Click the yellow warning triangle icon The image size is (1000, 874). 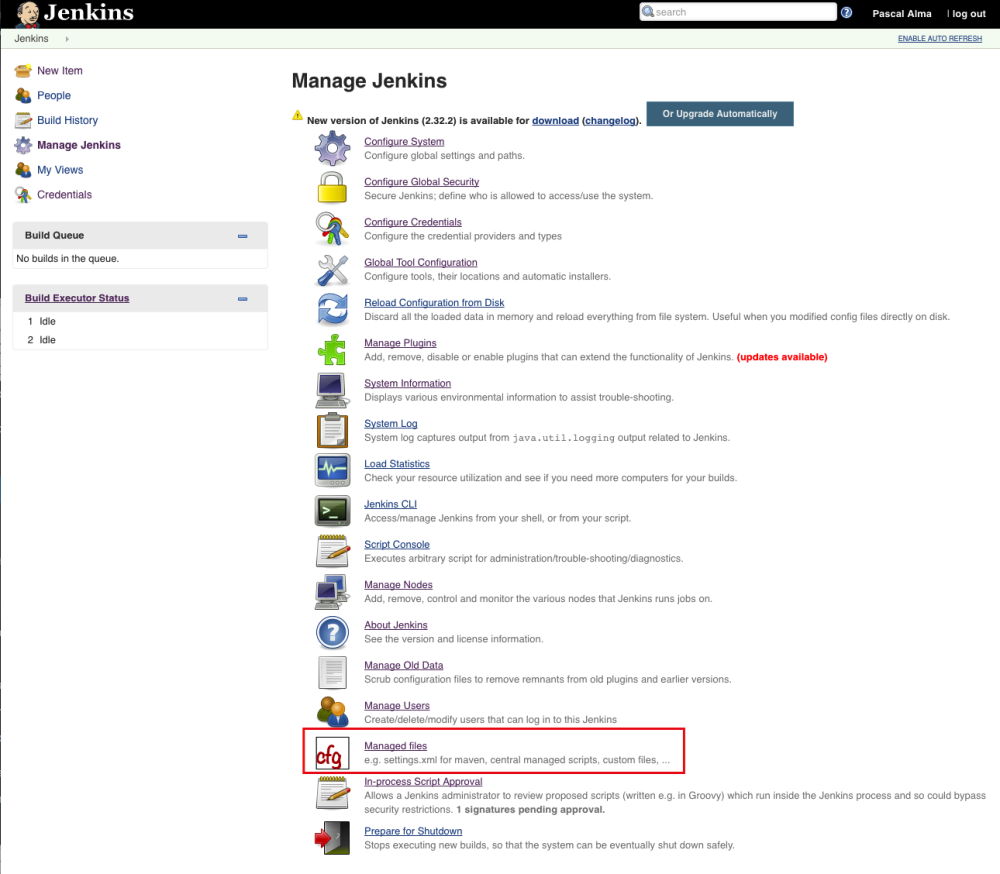click(x=297, y=115)
